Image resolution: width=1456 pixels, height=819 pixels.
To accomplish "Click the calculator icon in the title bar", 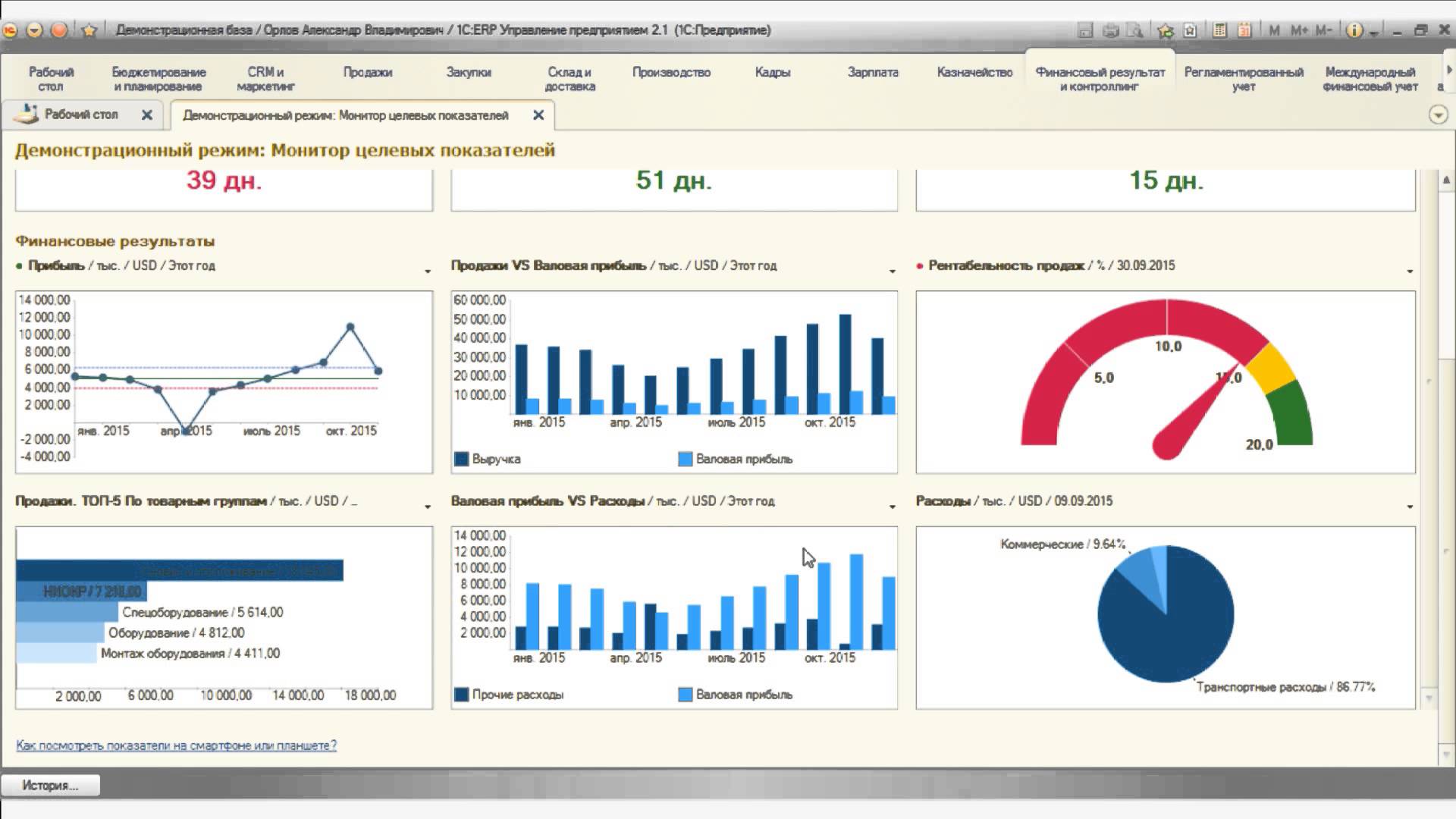I will coord(1220,30).
